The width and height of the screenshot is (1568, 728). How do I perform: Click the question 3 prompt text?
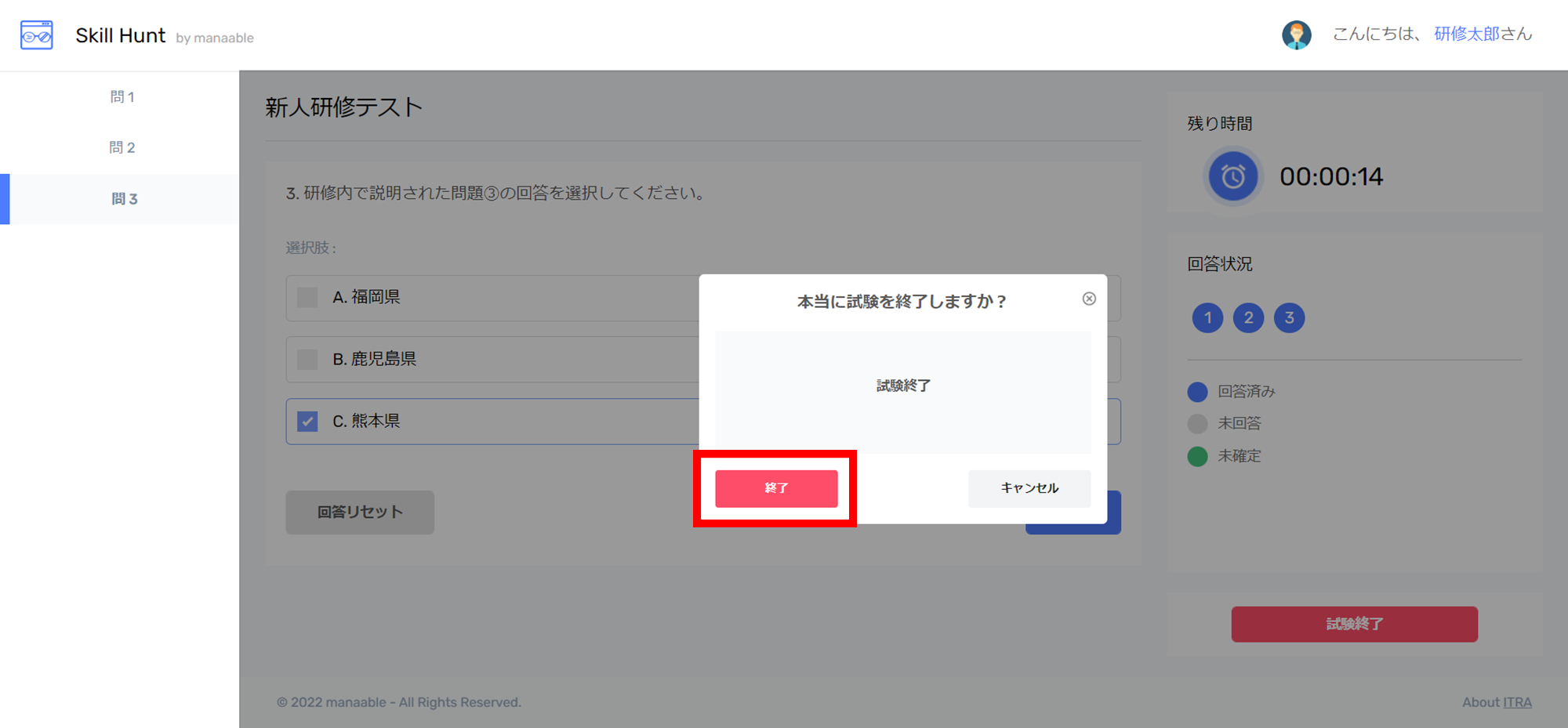coord(495,193)
